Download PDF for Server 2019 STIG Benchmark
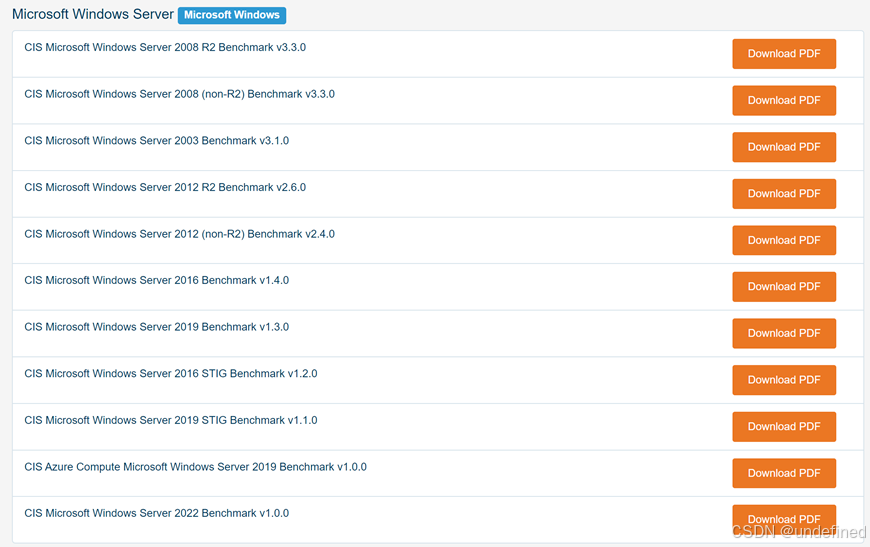 pyautogui.click(x=784, y=427)
